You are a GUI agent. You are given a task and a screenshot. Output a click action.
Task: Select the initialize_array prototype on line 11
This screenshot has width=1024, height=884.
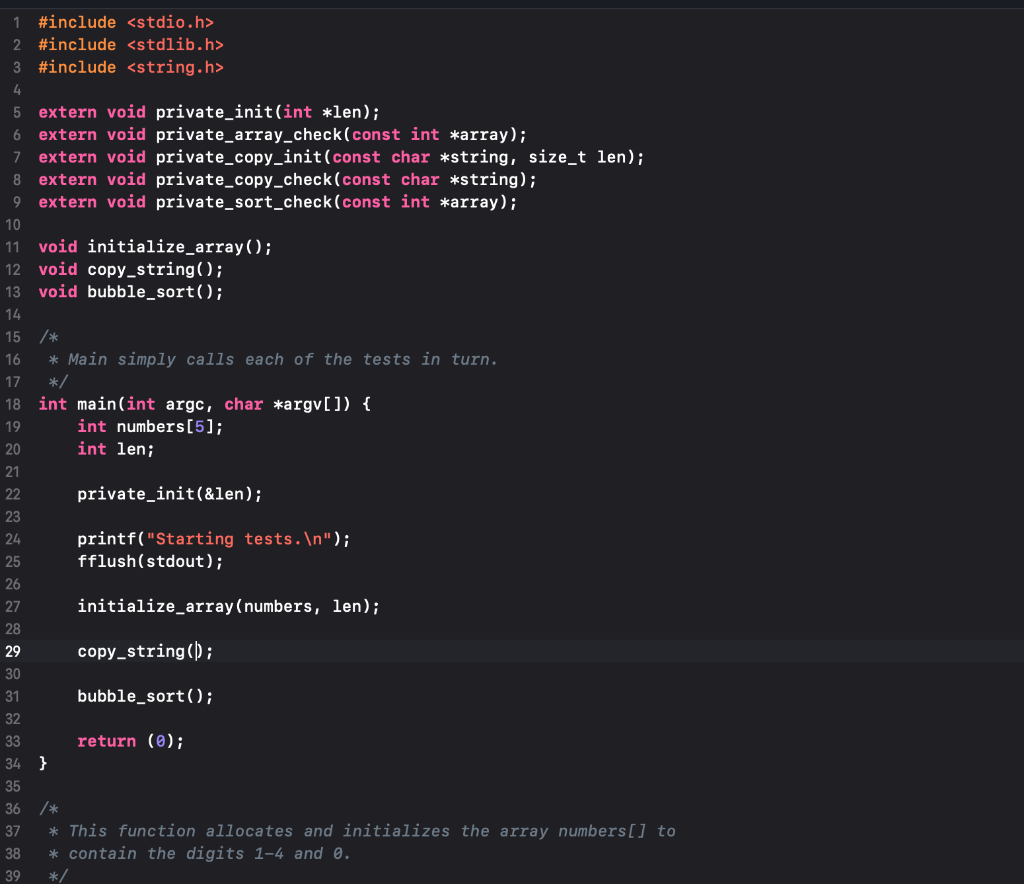154,246
